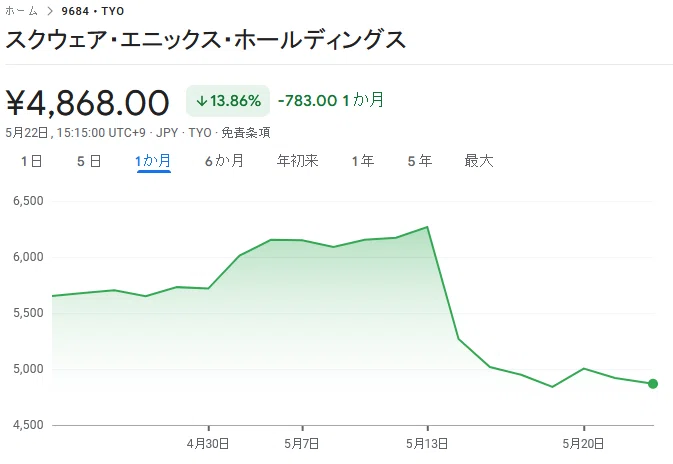This screenshot has width=673, height=464.
Task: Click the 13.86% down-arrow change badge
Action: point(228,101)
